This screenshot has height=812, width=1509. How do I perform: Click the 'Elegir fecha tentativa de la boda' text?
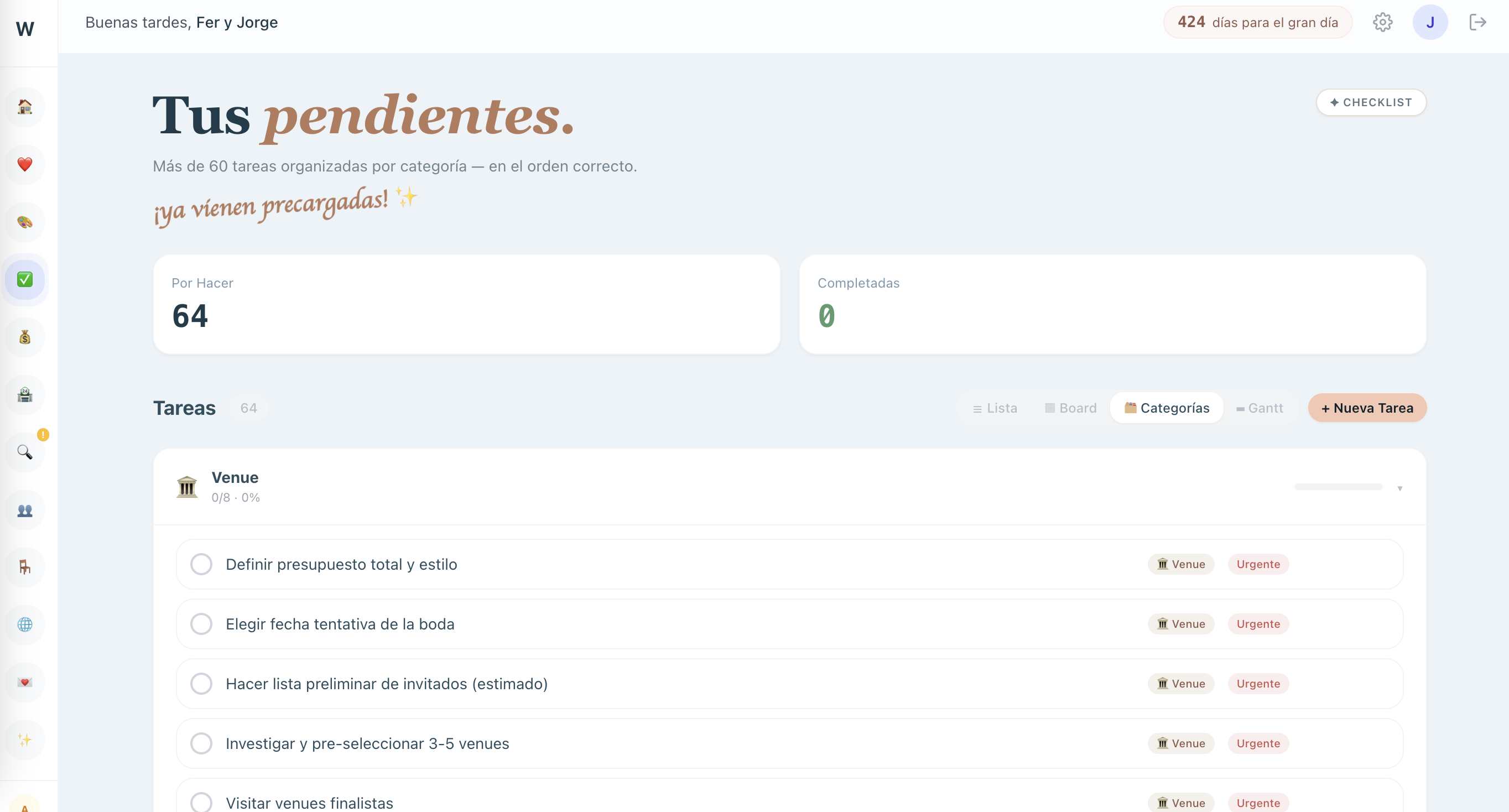pos(340,624)
